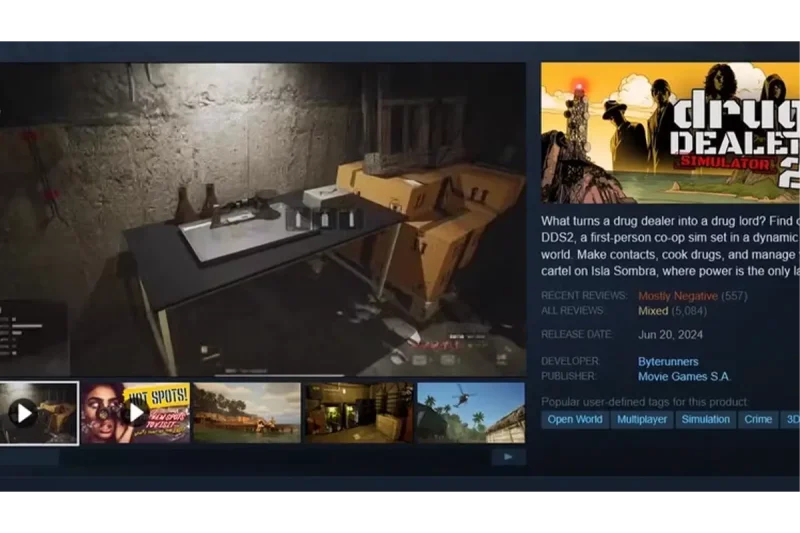Click the main gameplay video player
The width and height of the screenshot is (800, 533).
pos(263,219)
